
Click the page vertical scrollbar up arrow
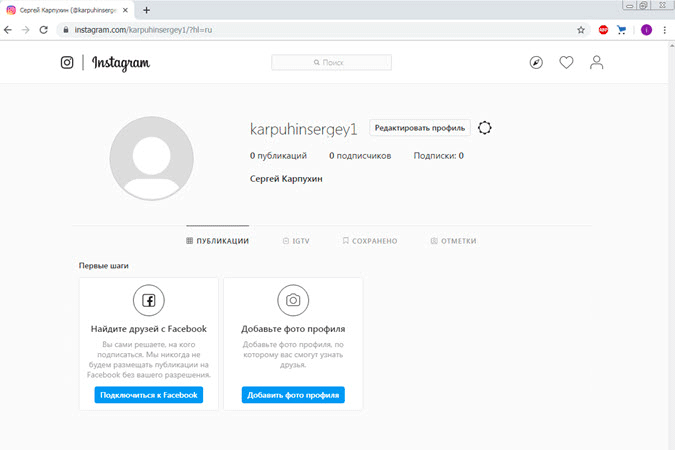tap(672, 45)
